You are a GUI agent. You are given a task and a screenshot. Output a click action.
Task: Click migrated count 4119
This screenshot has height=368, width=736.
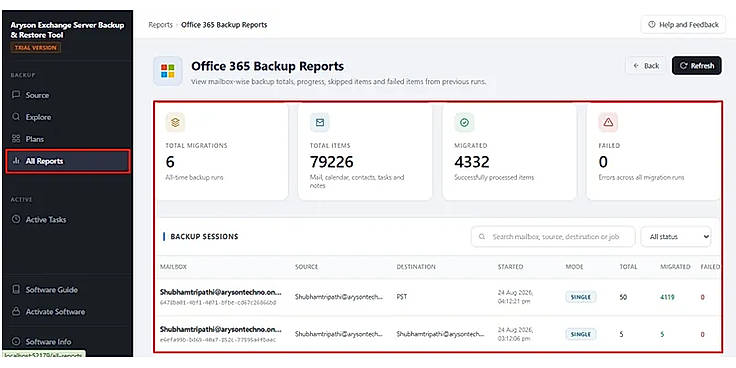(x=667, y=297)
